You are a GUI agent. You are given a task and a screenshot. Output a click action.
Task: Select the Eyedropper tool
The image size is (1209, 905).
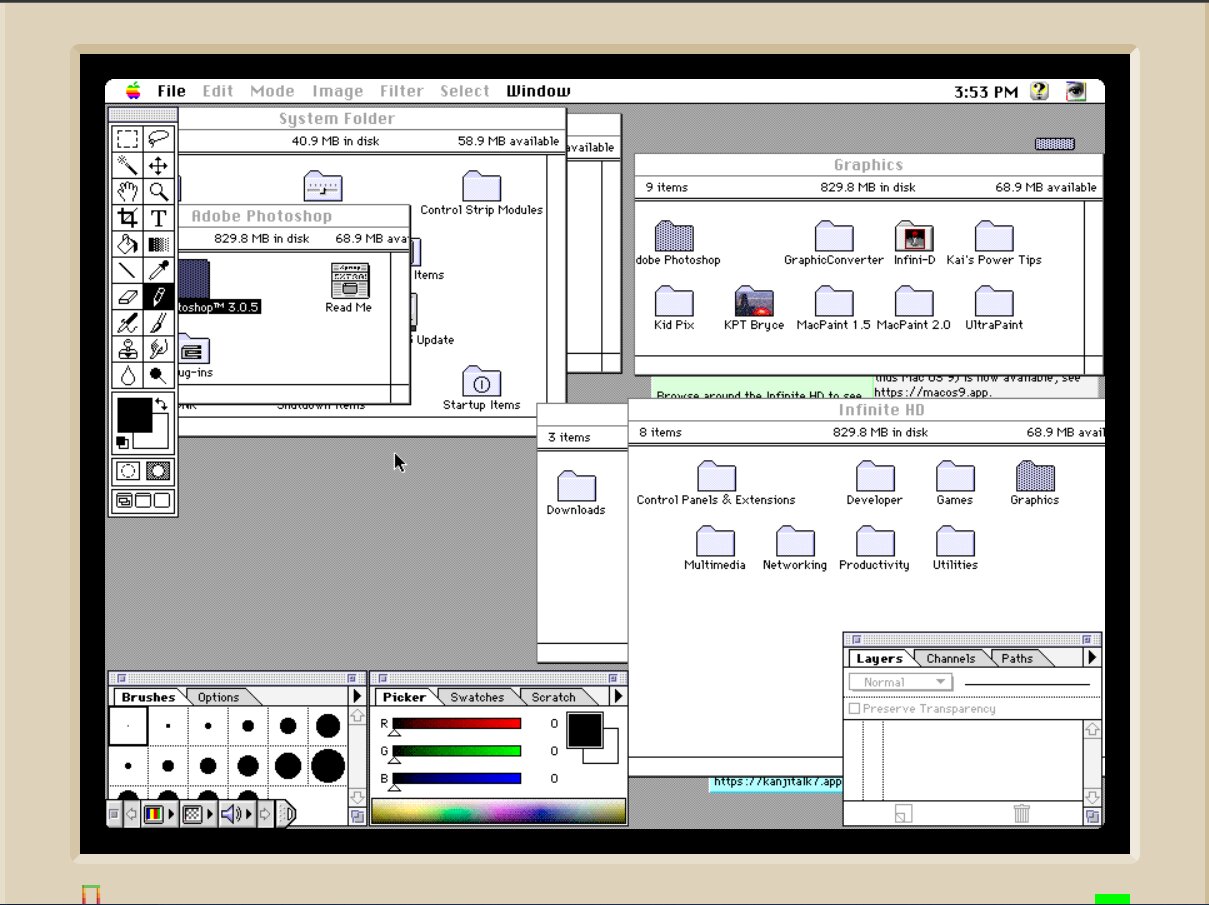click(158, 269)
